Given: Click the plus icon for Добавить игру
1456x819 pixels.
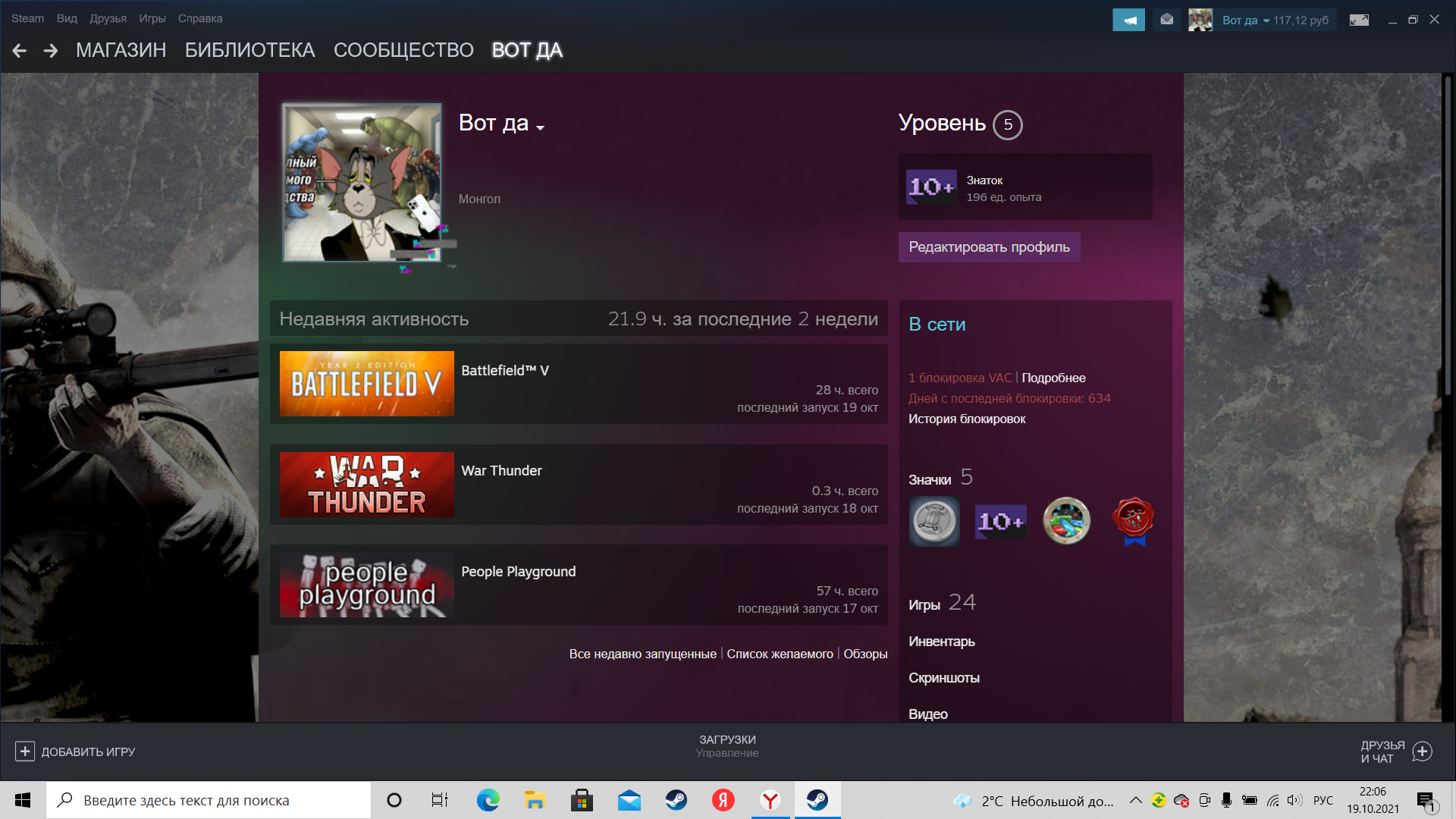Looking at the screenshot, I should [24, 752].
